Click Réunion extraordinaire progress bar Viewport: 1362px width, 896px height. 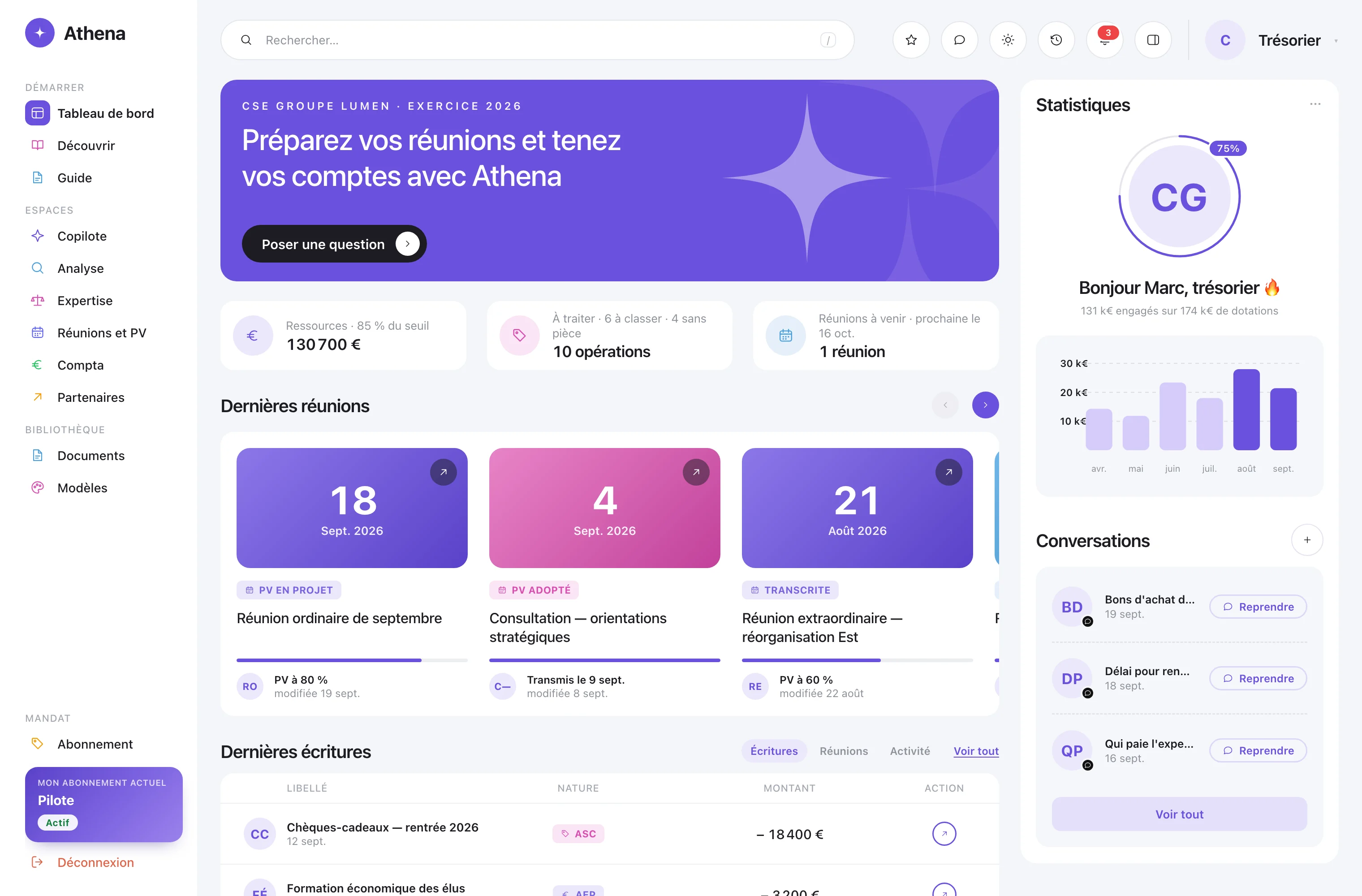857,660
